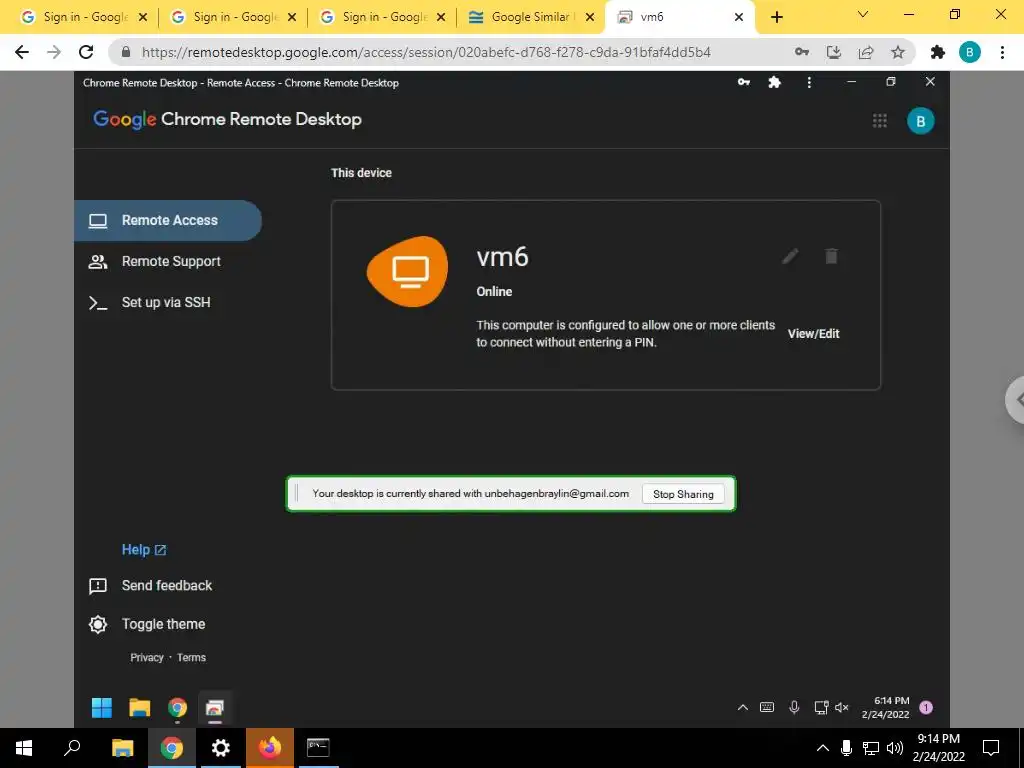Open Settings gear on local taskbar
Image resolution: width=1024 pixels, height=768 pixels.
(x=221, y=748)
